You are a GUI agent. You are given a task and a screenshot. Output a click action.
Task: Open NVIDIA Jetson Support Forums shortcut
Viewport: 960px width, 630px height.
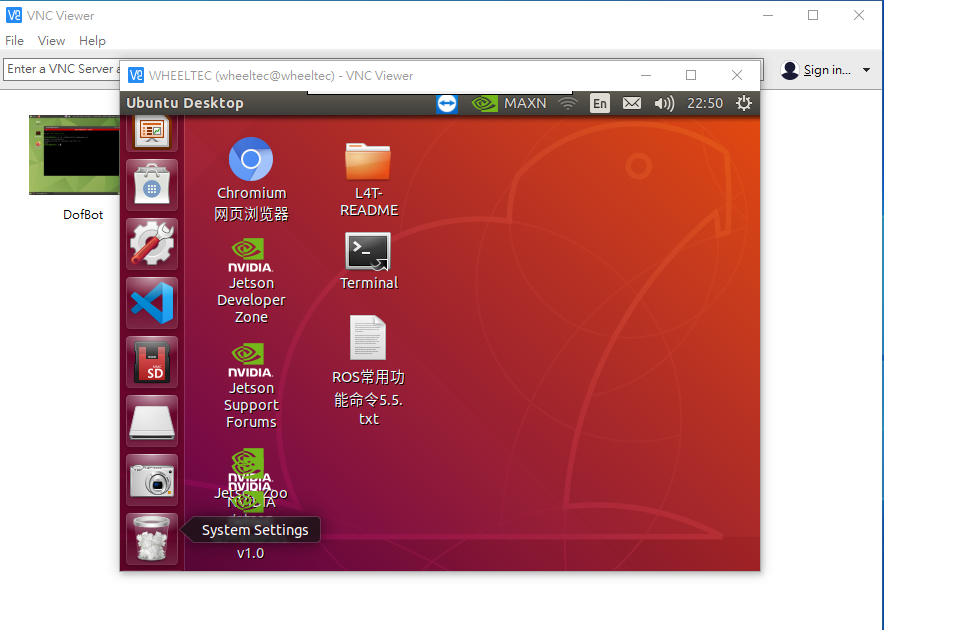click(250, 360)
